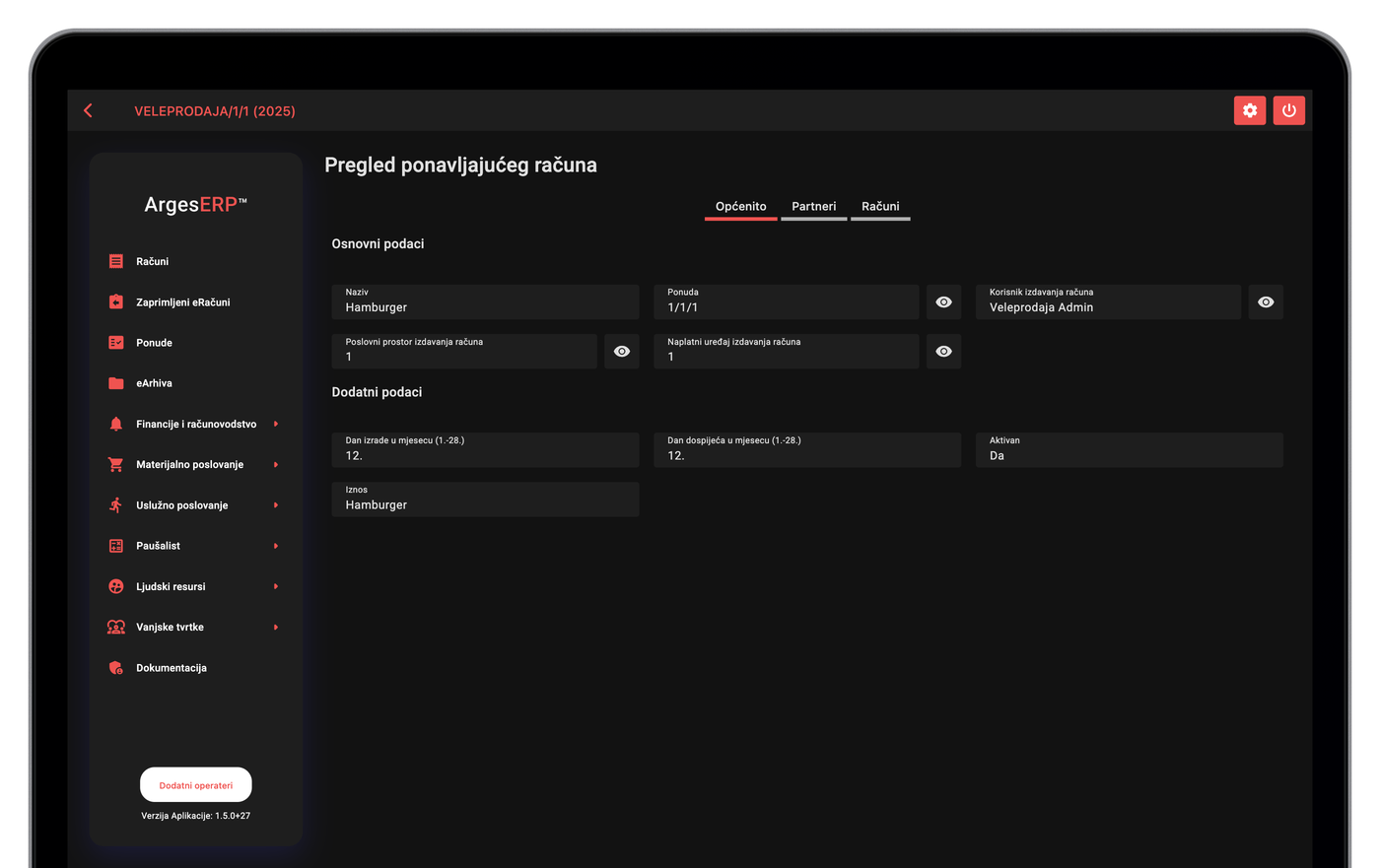View Ponuda 1/1/1 details via eye icon
The height and width of the screenshot is (868, 1380).
(943, 302)
